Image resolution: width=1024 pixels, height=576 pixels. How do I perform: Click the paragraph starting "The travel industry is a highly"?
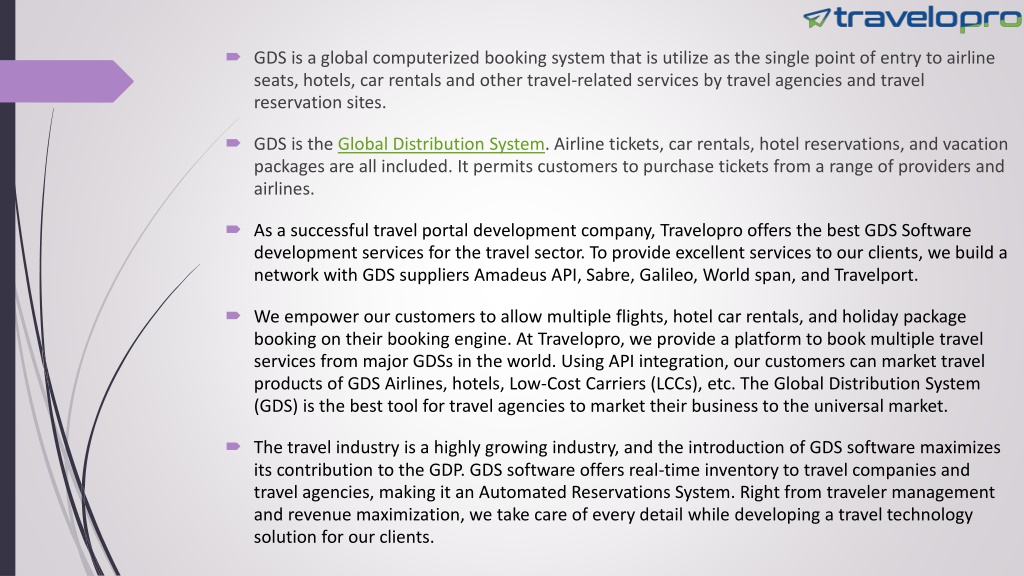pyautogui.click(x=627, y=492)
